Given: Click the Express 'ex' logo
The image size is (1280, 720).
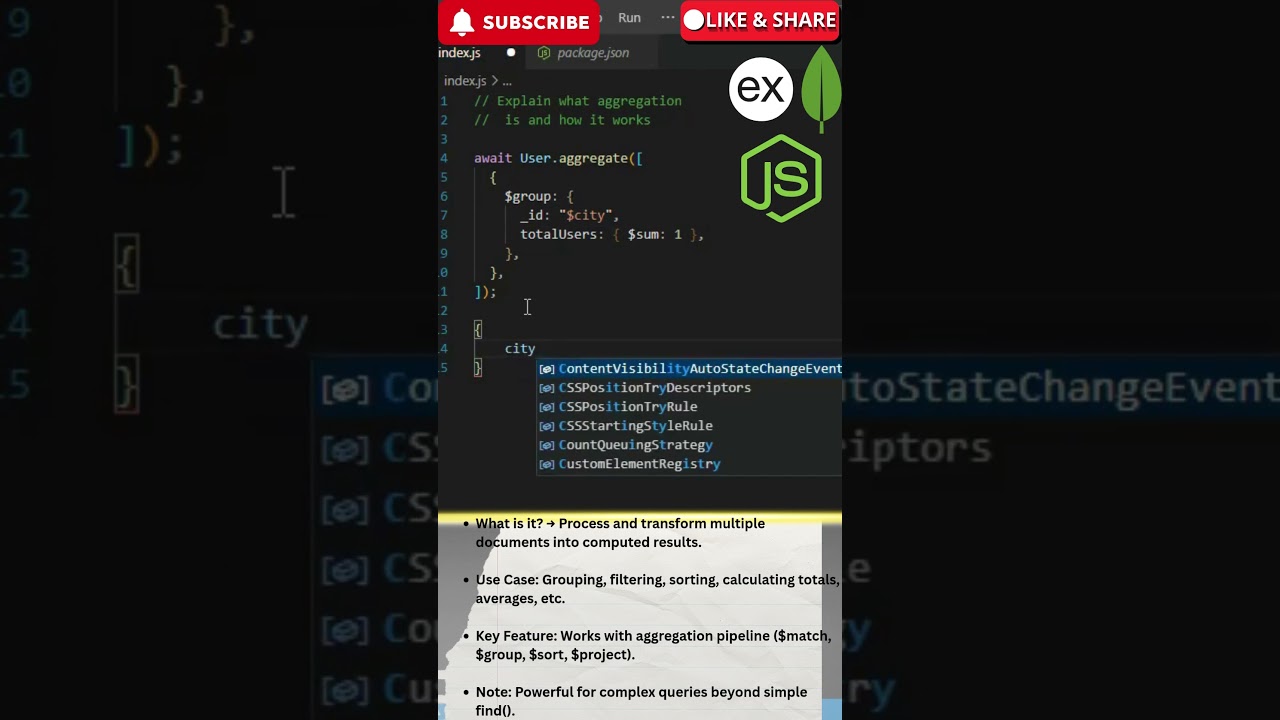Looking at the screenshot, I should [761, 89].
